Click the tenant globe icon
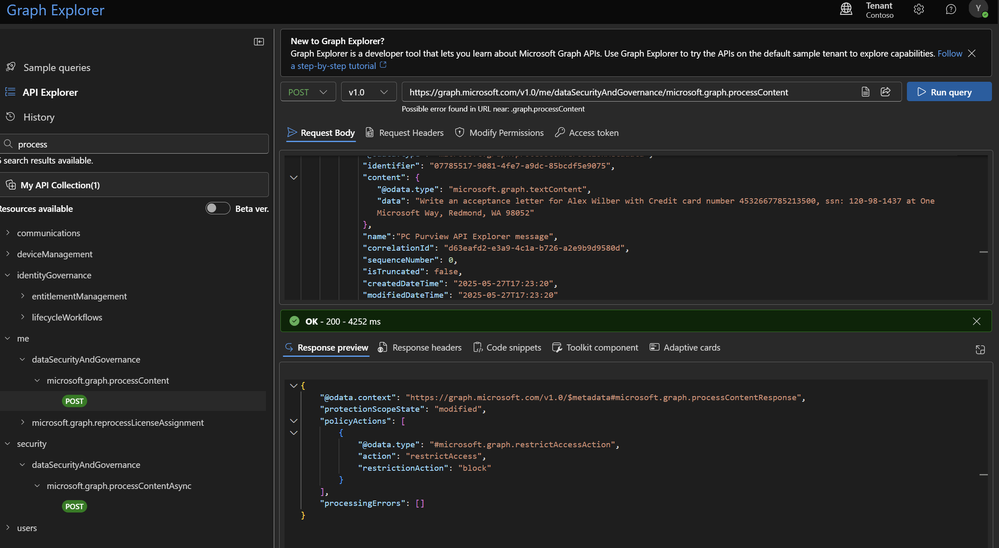Screen dimensions: 999x548 (846, 10)
